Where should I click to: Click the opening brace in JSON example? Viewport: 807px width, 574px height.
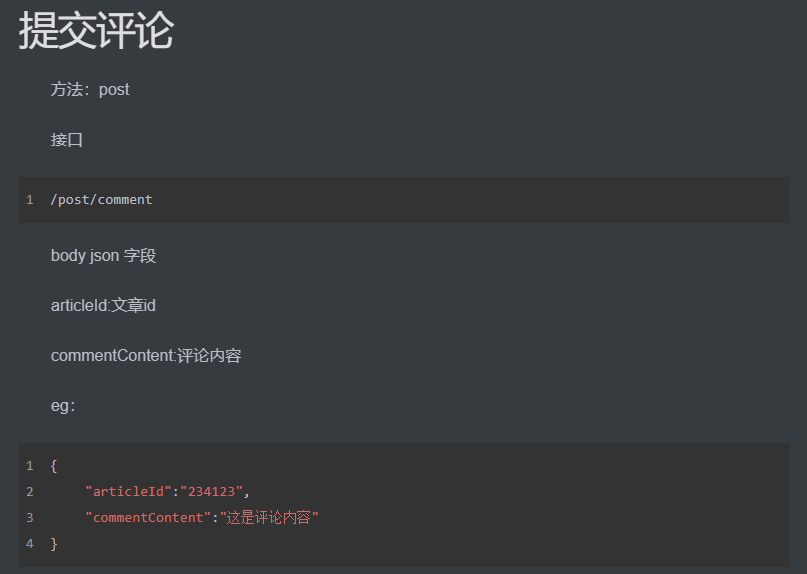(x=54, y=466)
